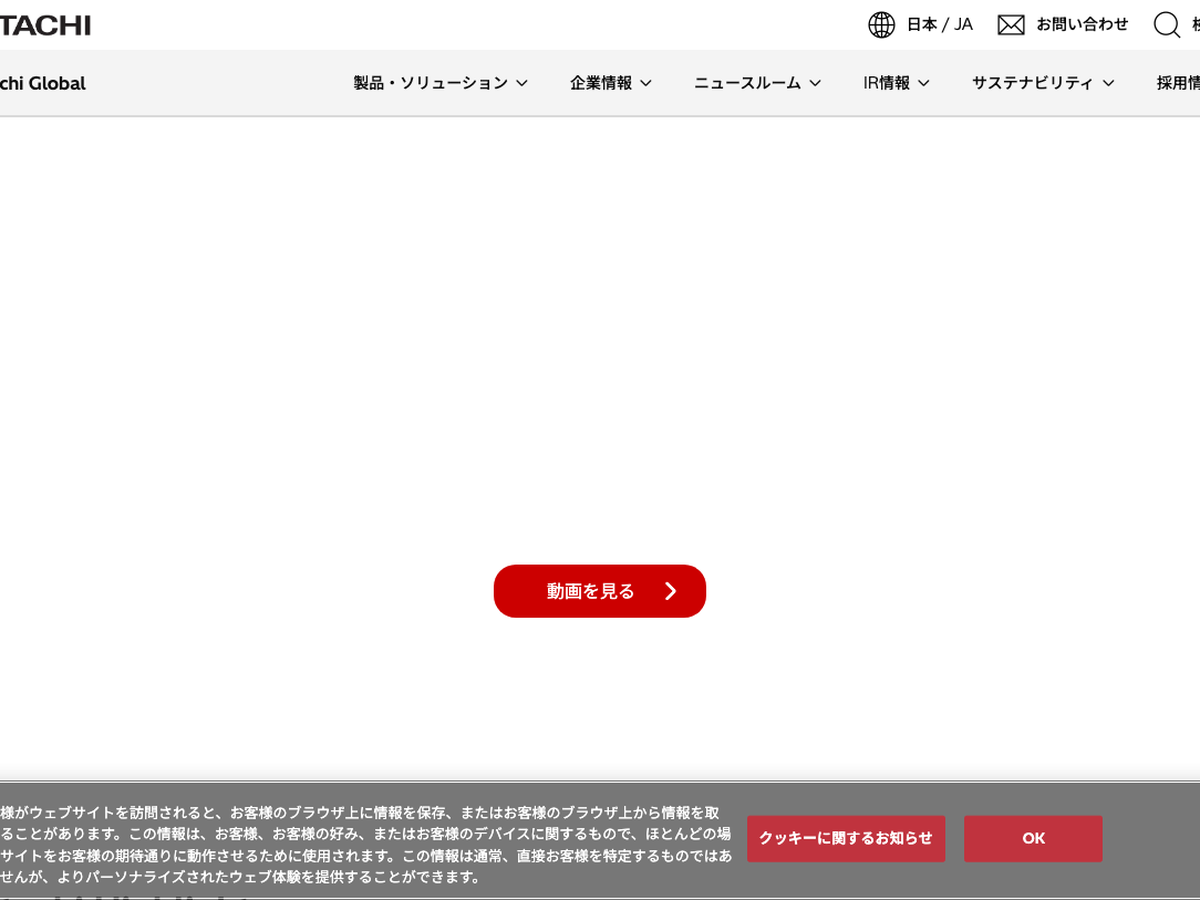Open the 企業情報 menu

[601, 84]
